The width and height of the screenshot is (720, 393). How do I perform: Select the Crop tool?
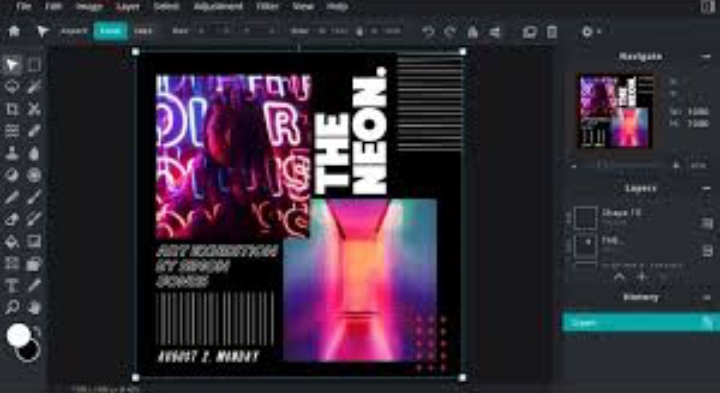pos(11,109)
